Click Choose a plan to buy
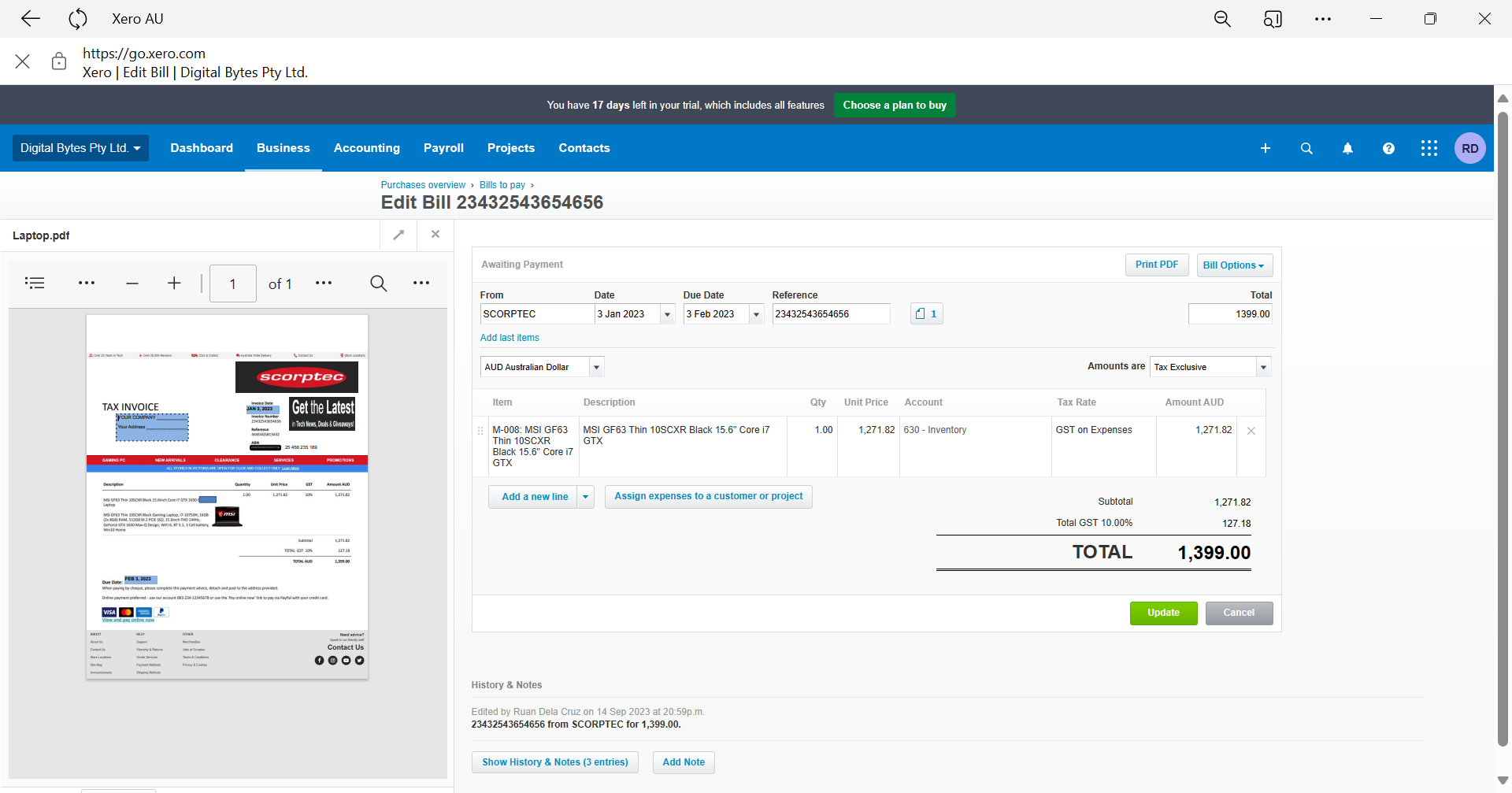Image resolution: width=1512 pixels, height=793 pixels. (895, 106)
